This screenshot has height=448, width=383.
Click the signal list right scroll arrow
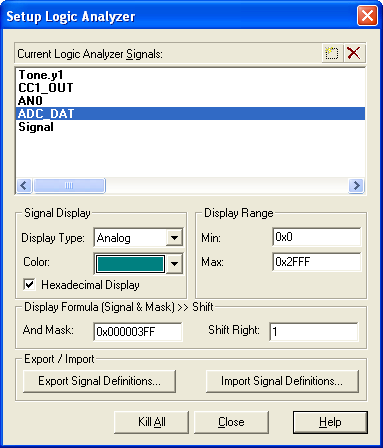click(356, 185)
